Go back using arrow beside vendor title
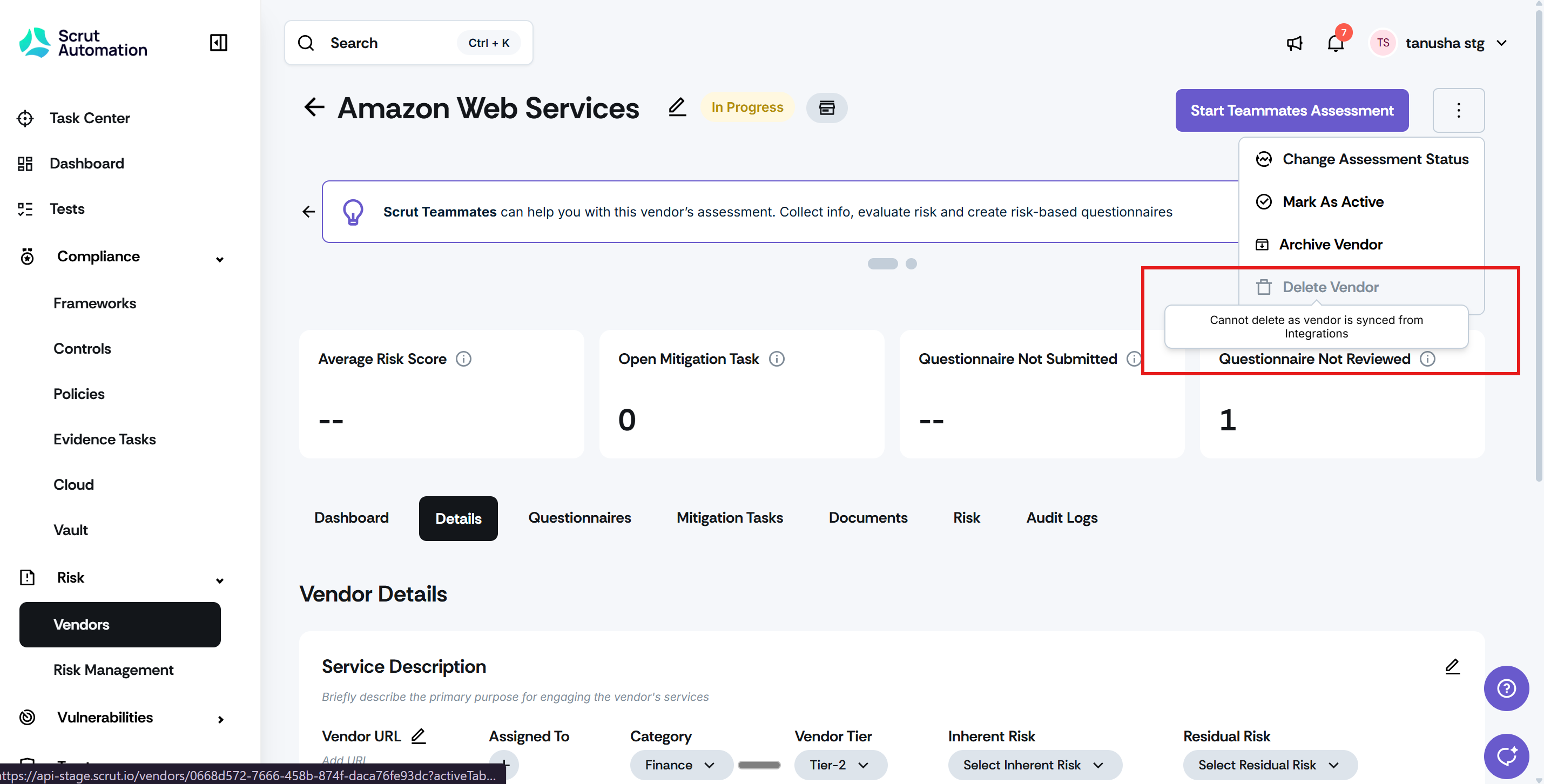The width and height of the screenshot is (1544, 784). 314,108
